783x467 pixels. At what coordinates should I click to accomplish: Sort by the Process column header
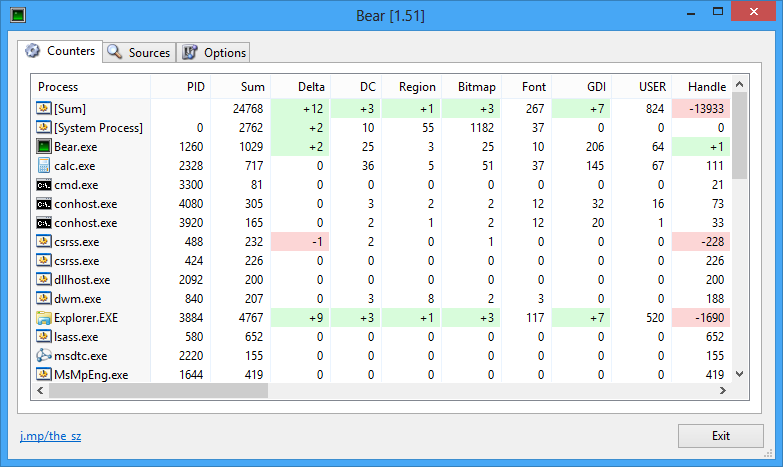[x=90, y=87]
